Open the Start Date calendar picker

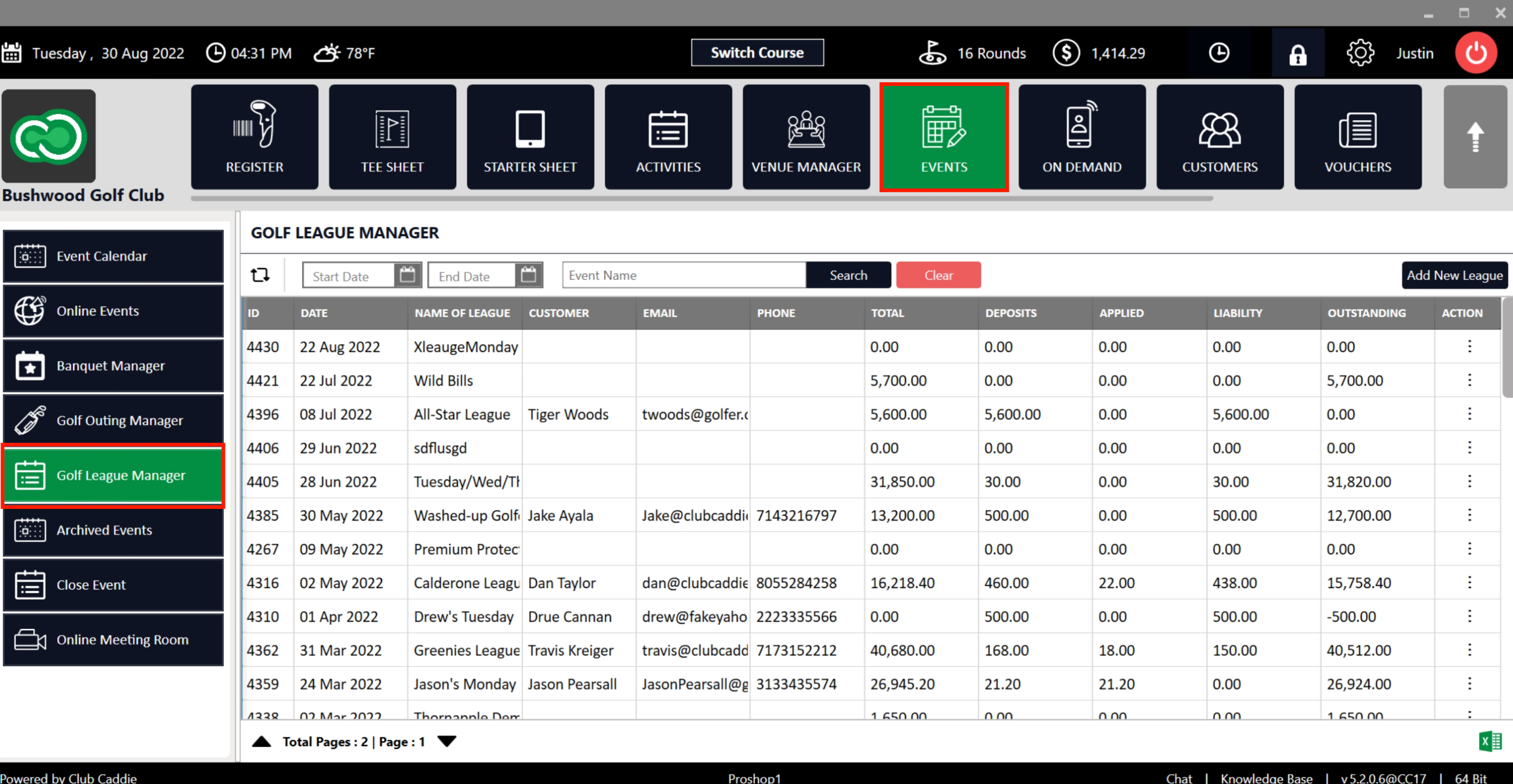[x=407, y=275]
